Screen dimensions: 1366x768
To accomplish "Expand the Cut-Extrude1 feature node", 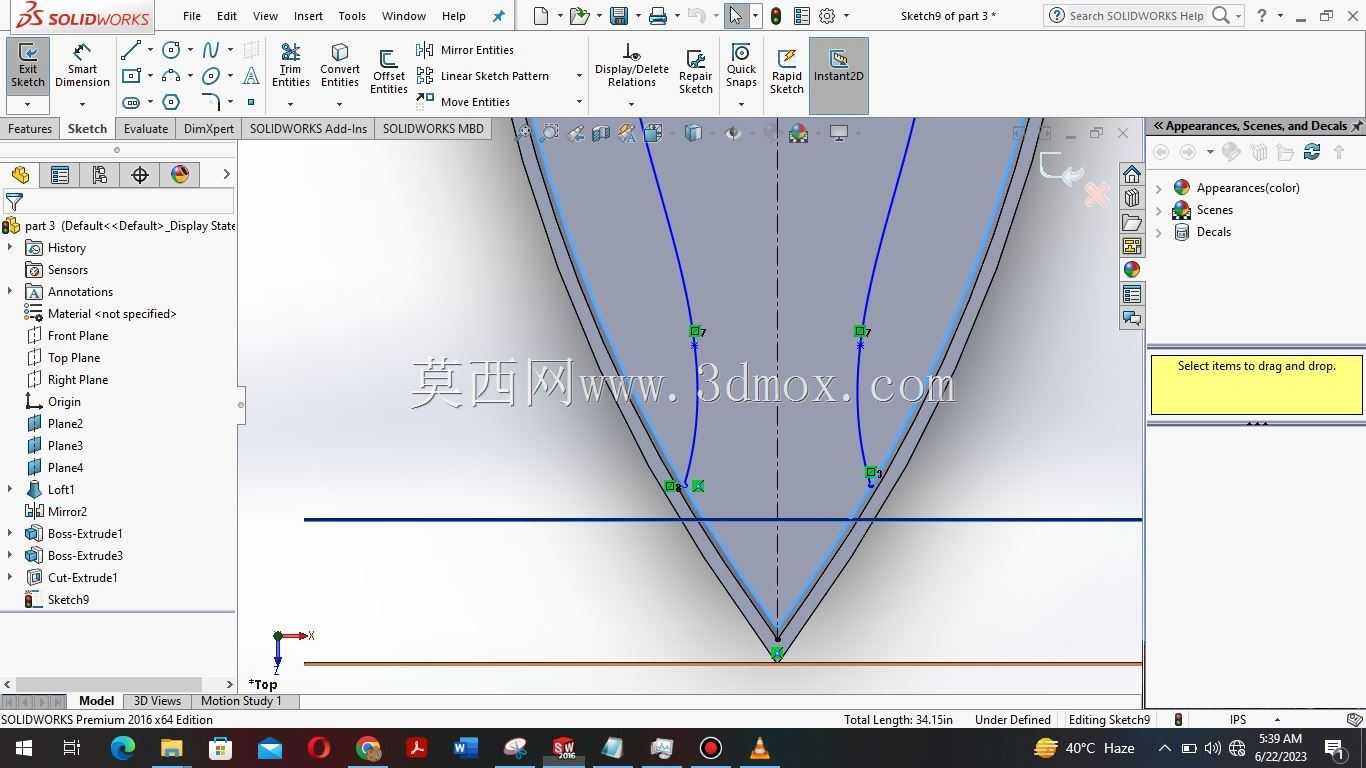I will pyautogui.click(x=10, y=578).
